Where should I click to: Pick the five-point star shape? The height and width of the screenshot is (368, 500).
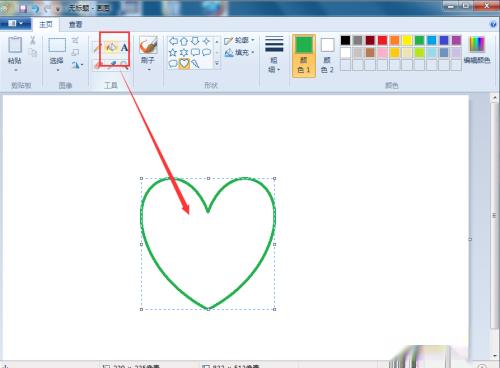pos(173,52)
